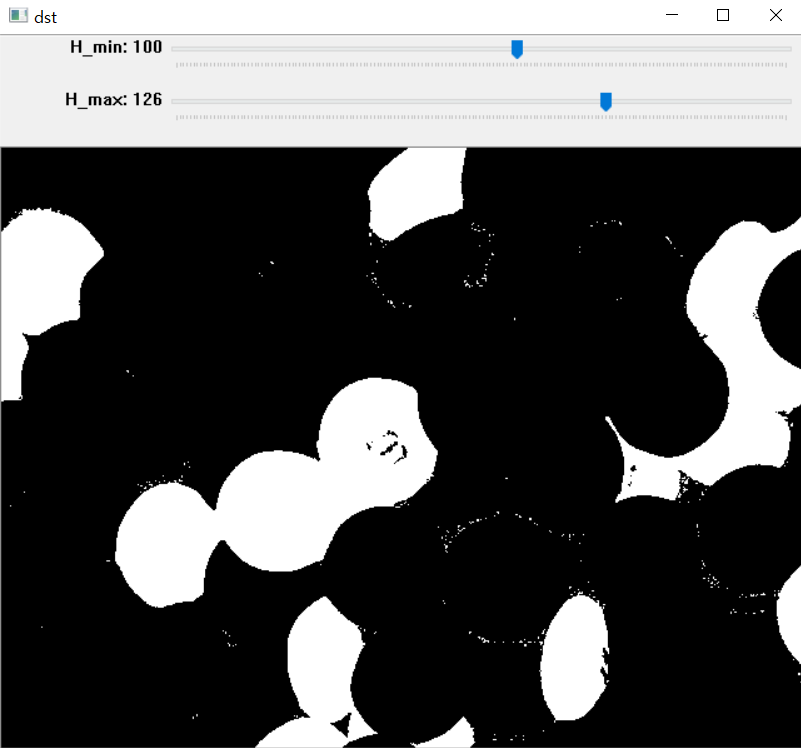Click the H_max: 126 label
The width and height of the screenshot is (801, 748).
point(113,100)
